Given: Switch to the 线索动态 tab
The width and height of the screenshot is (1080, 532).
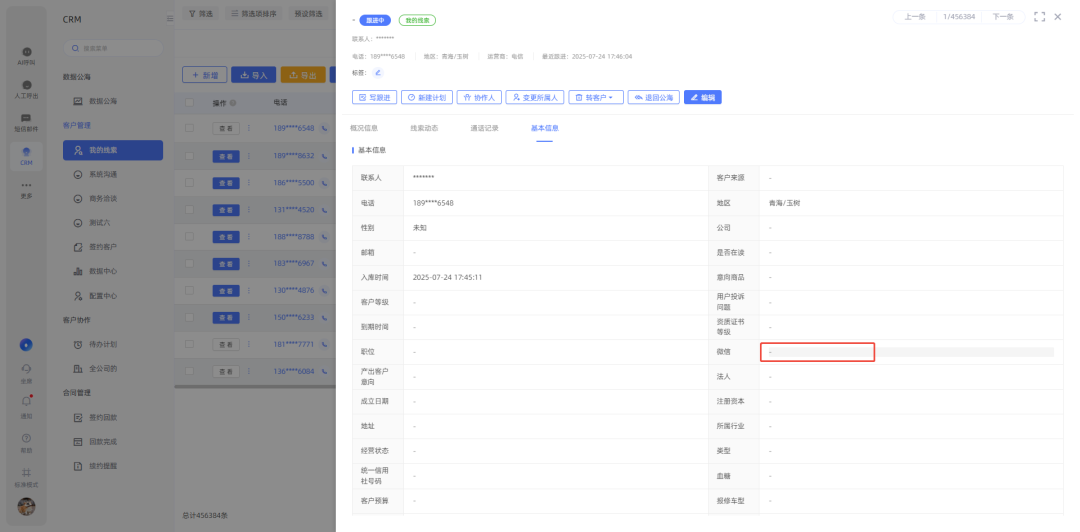Looking at the screenshot, I should [424, 128].
